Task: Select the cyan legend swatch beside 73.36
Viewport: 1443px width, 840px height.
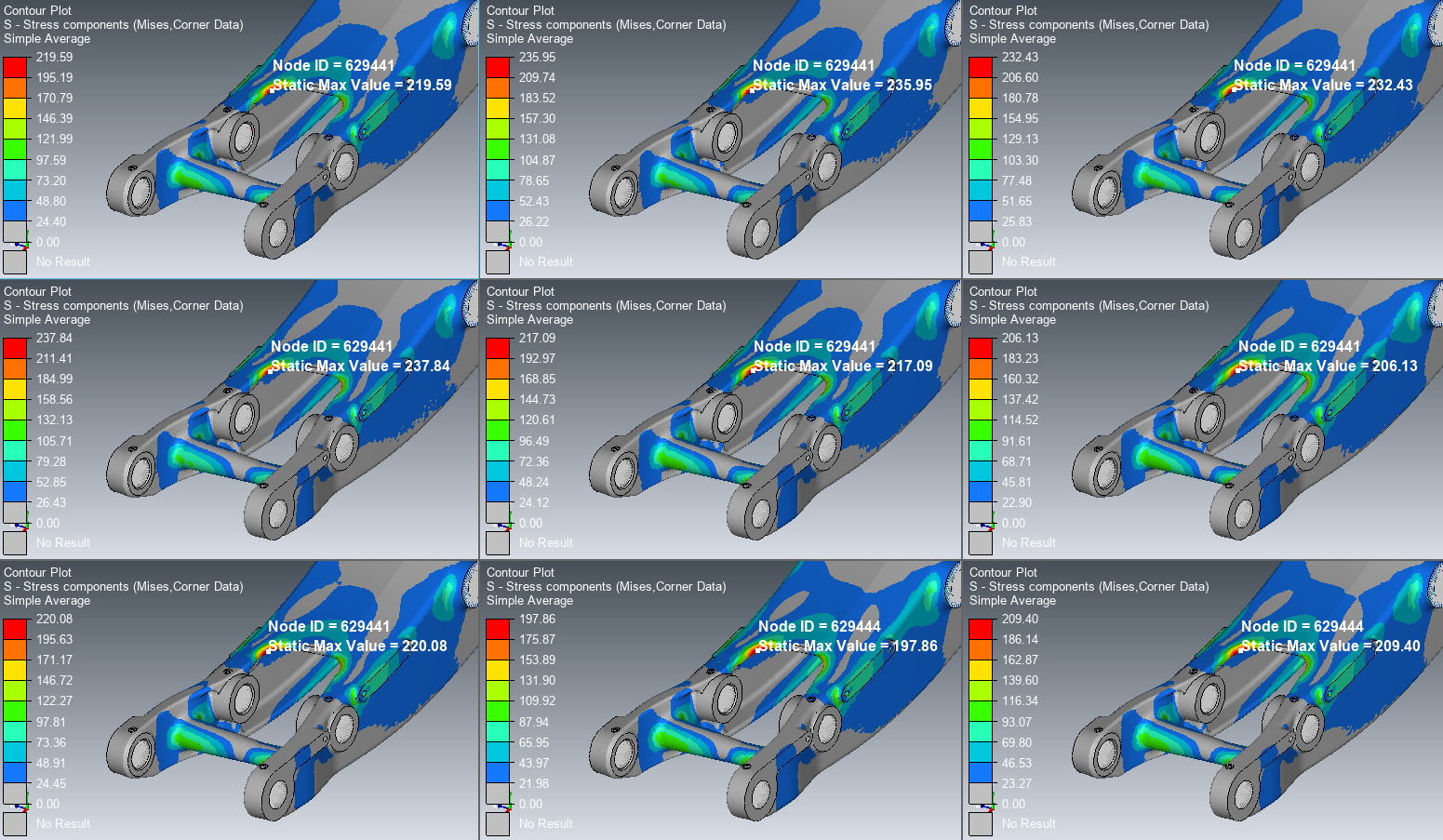Action: pos(15,753)
